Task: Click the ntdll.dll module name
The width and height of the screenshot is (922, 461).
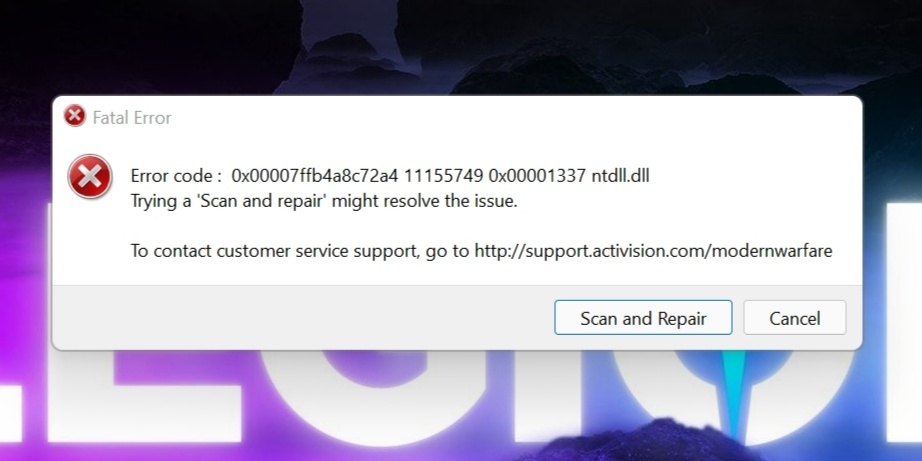Action: click(620, 175)
